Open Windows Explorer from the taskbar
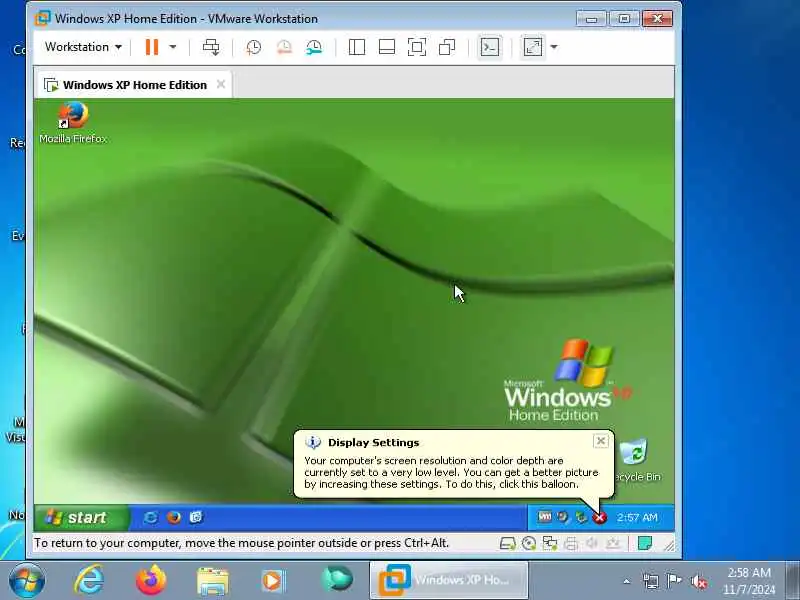800x600 pixels. 212,581
